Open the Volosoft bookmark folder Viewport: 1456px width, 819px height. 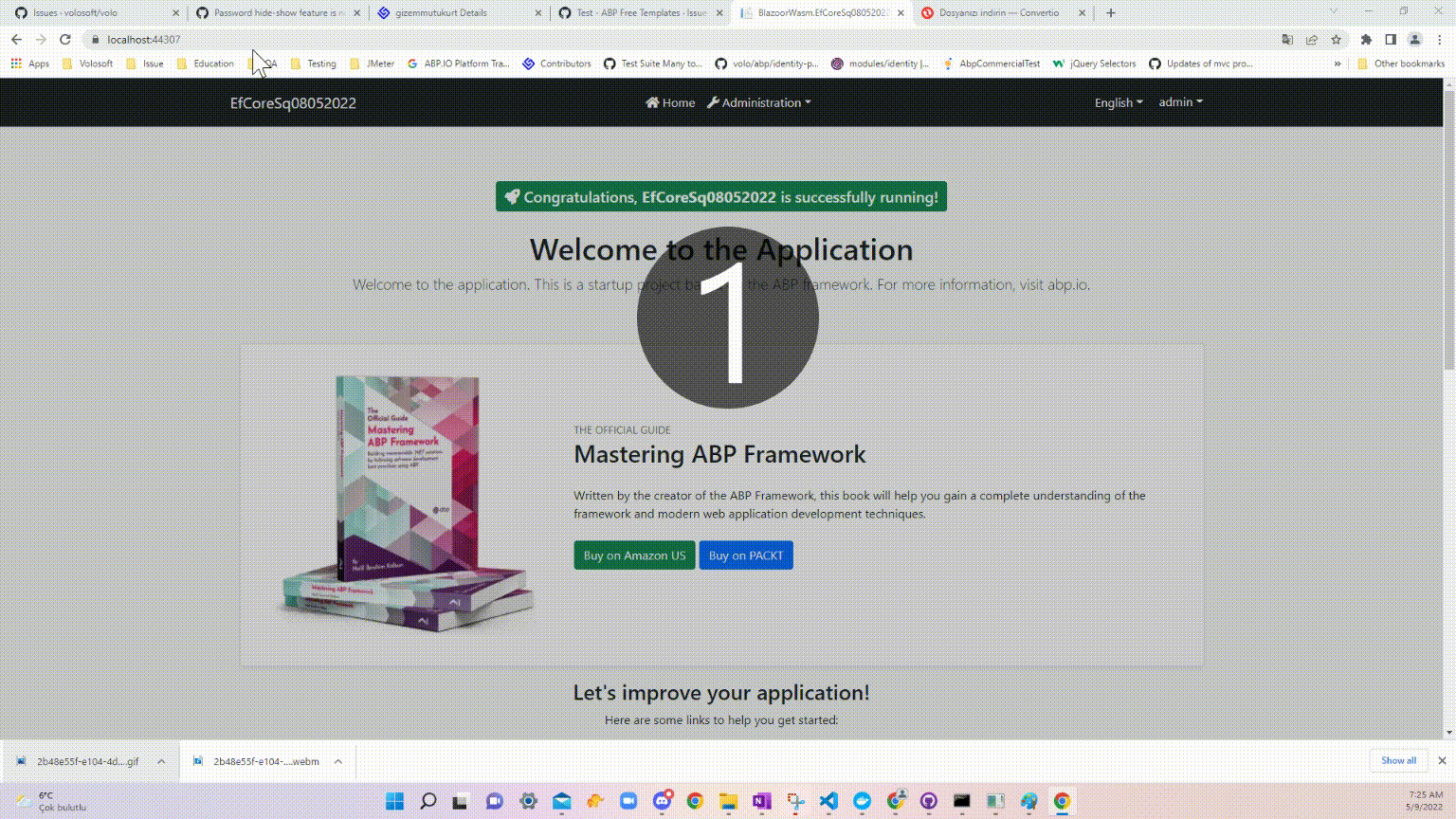click(x=87, y=64)
